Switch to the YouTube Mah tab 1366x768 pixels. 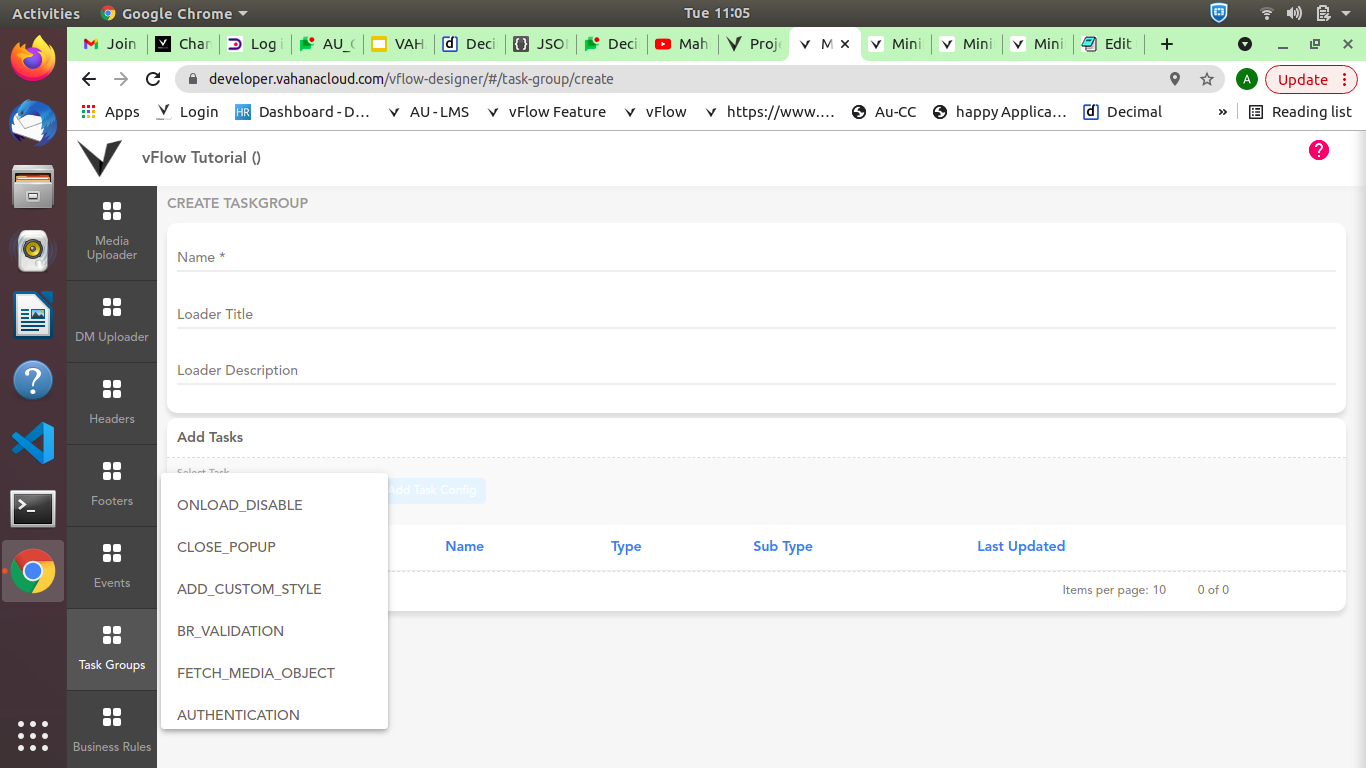(x=683, y=44)
